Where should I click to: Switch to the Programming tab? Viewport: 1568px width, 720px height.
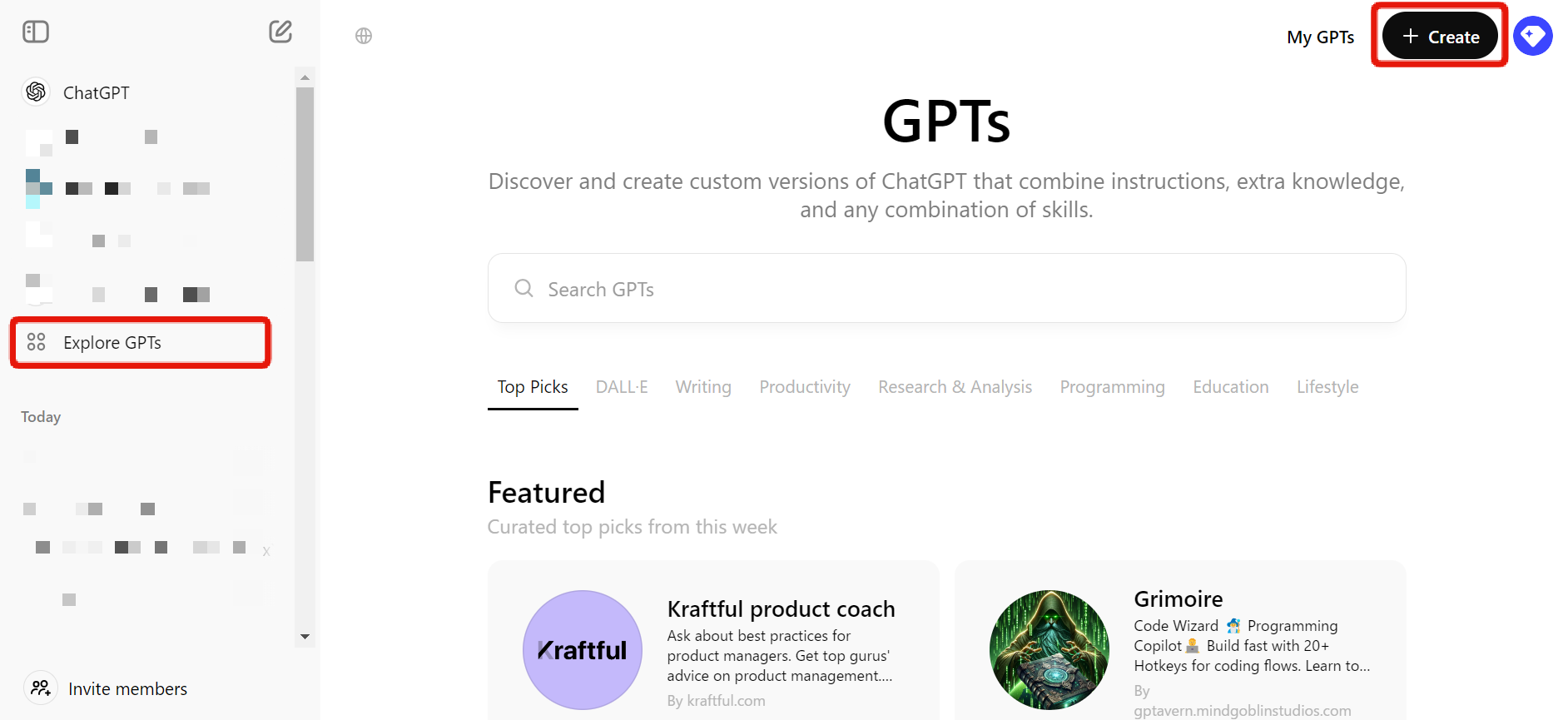[x=1112, y=387]
